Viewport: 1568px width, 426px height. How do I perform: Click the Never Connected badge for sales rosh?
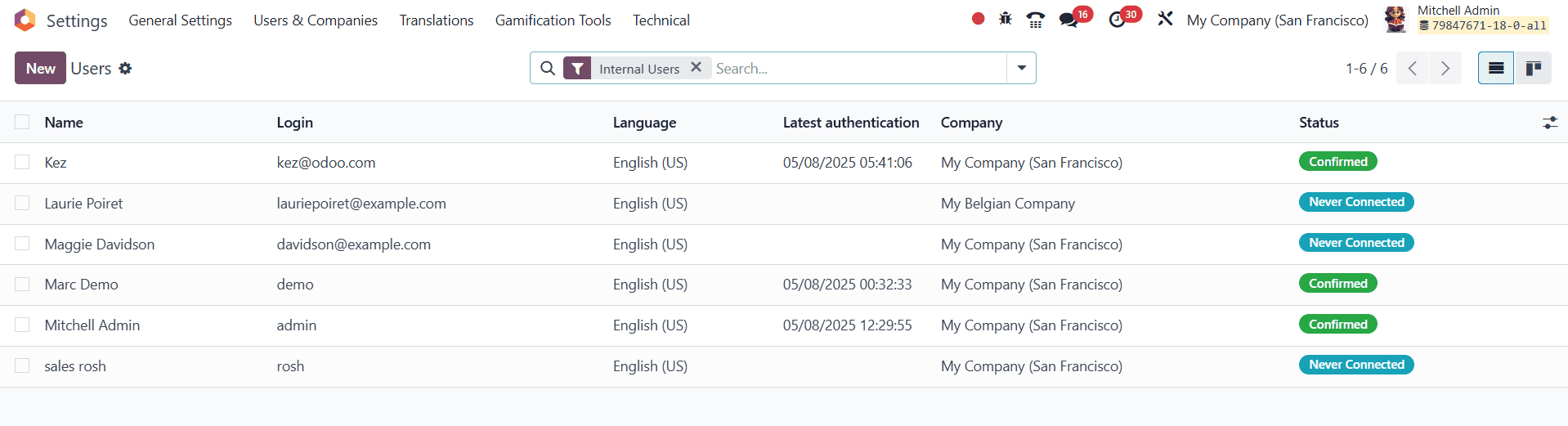(1356, 365)
